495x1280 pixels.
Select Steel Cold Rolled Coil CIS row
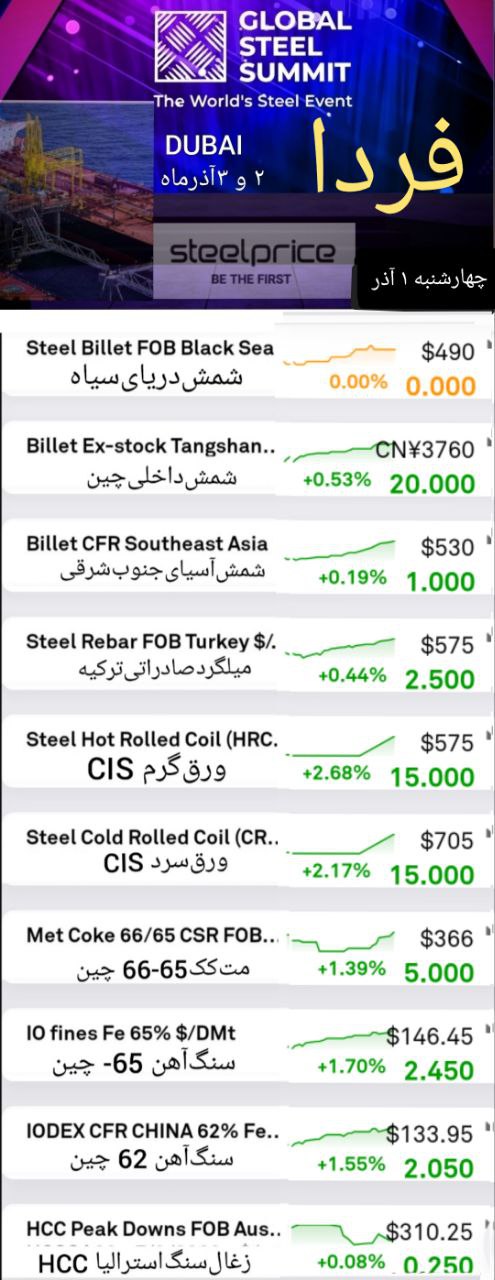(247, 854)
